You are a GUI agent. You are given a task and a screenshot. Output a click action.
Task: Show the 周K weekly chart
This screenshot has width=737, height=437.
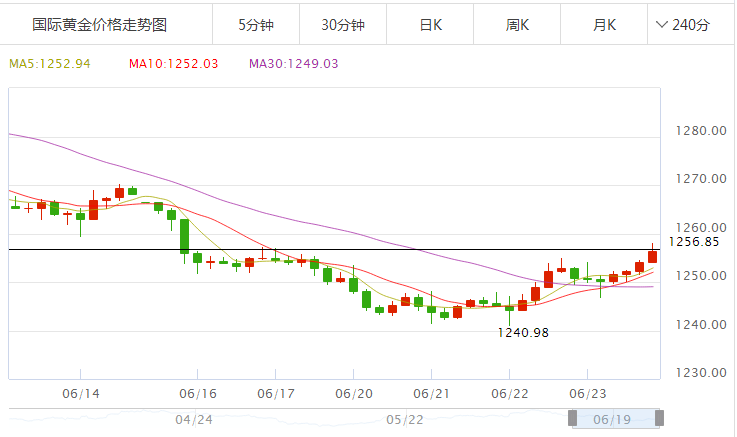(x=517, y=25)
